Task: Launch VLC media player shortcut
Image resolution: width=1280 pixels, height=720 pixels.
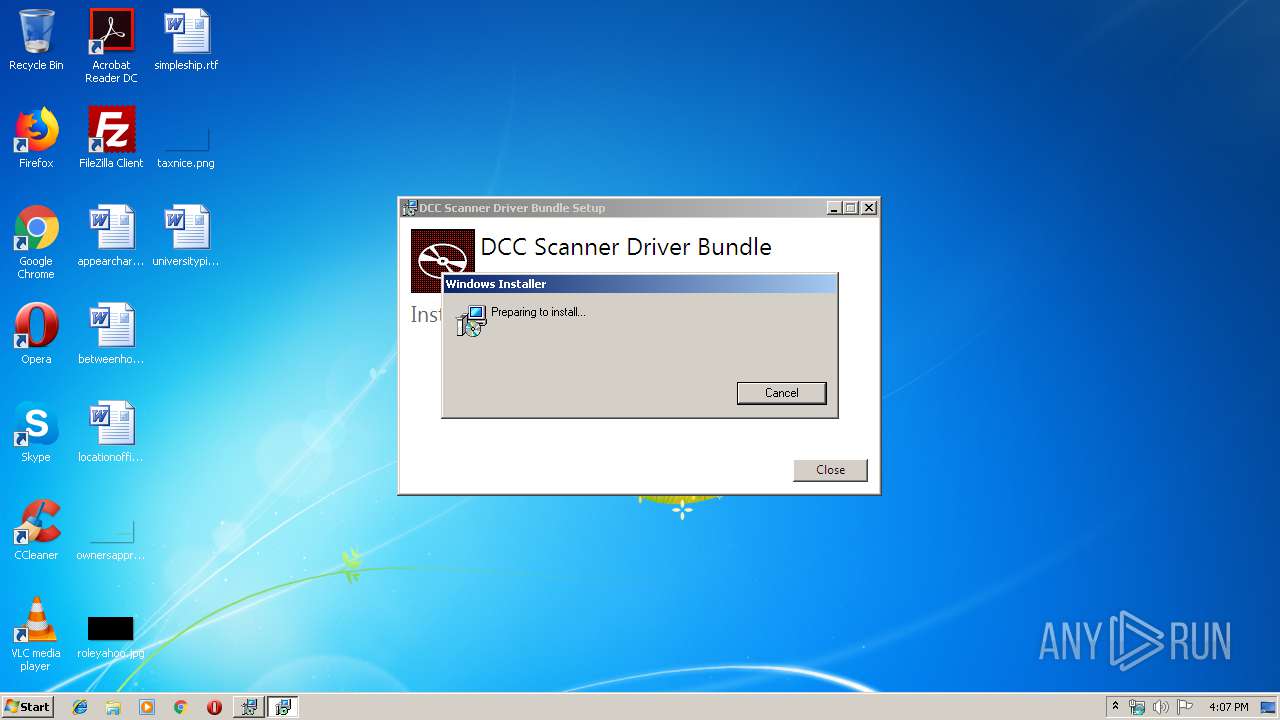Action: pos(36,634)
